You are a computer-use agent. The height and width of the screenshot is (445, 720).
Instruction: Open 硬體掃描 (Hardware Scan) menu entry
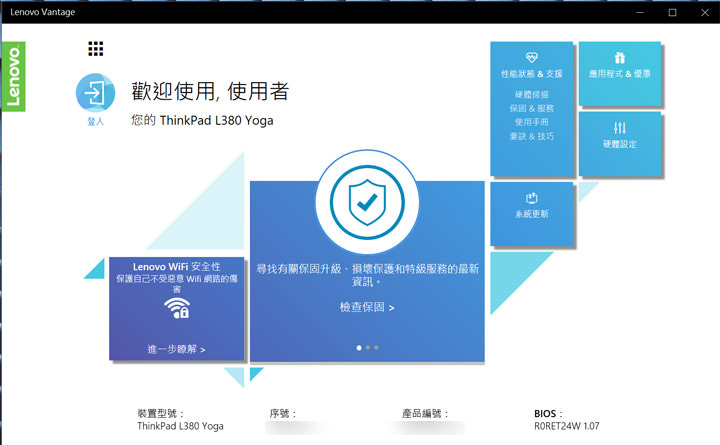pos(531,94)
